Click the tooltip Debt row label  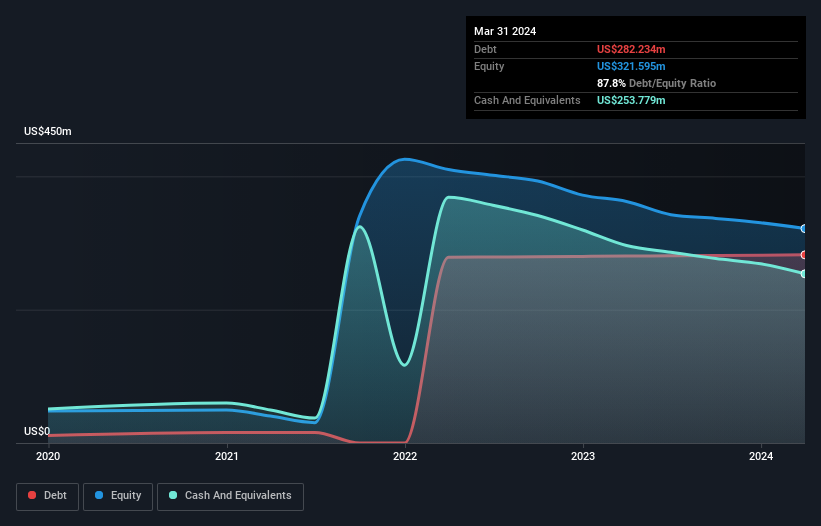pyautogui.click(x=485, y=49)
